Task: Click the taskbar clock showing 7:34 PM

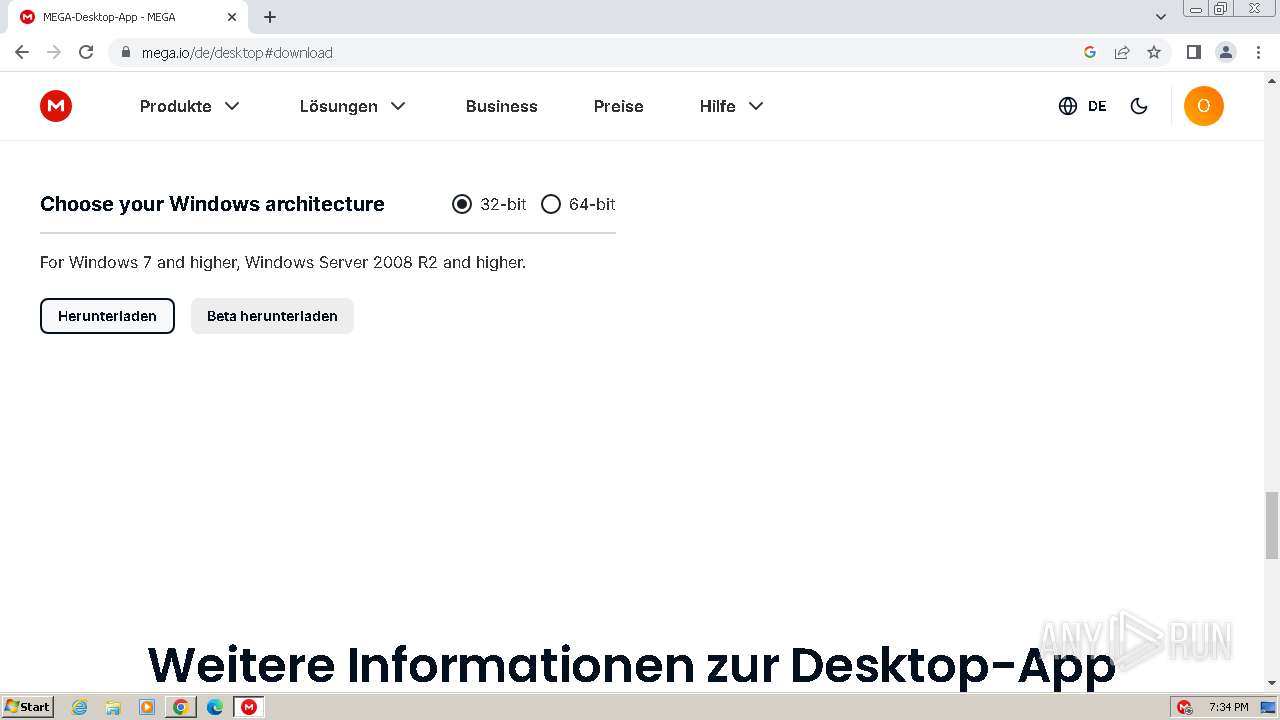Action: click(1228, 707)
